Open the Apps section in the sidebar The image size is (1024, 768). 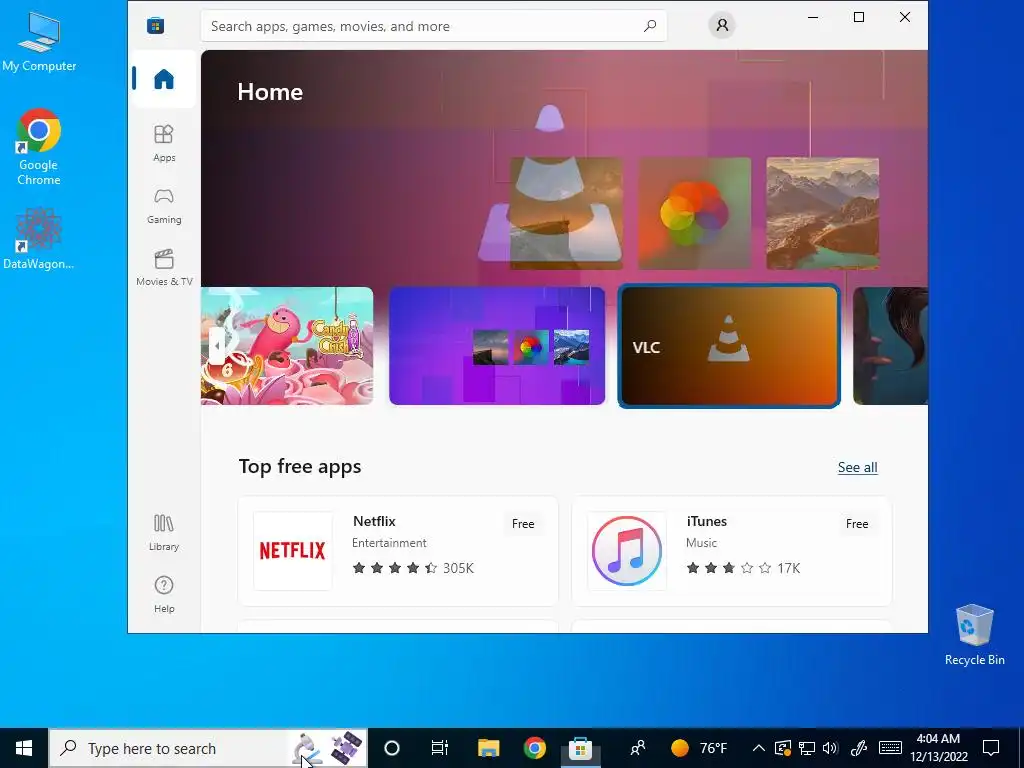164,143
